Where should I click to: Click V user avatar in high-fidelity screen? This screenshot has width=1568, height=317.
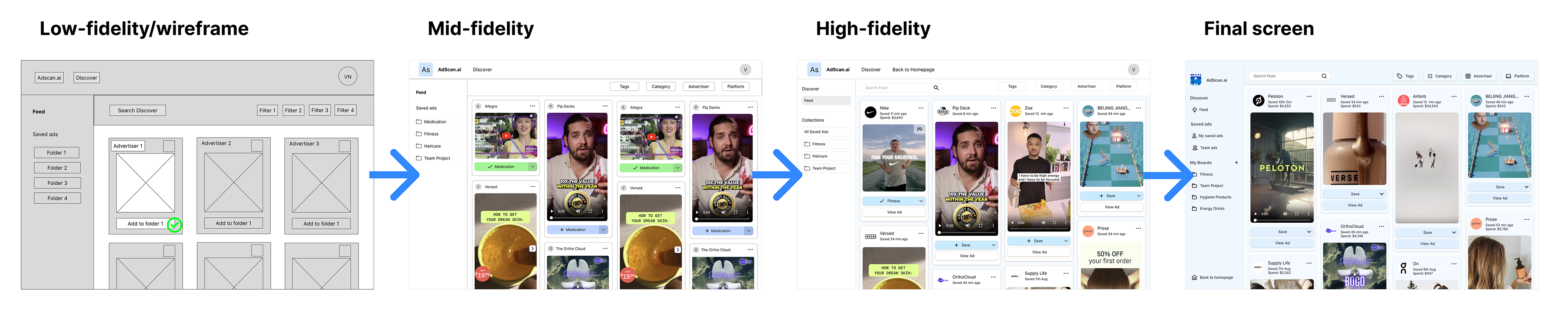1134,69
